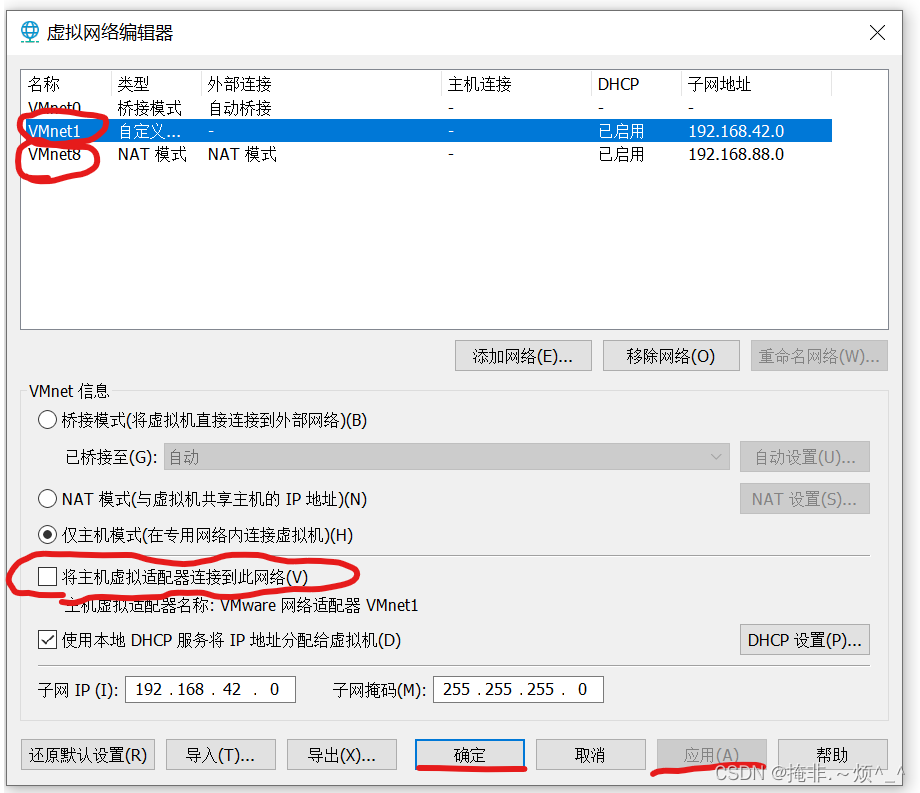Click the 子网掩码 input field
Viewport: 920px width, 793px height.
[518, 689]
